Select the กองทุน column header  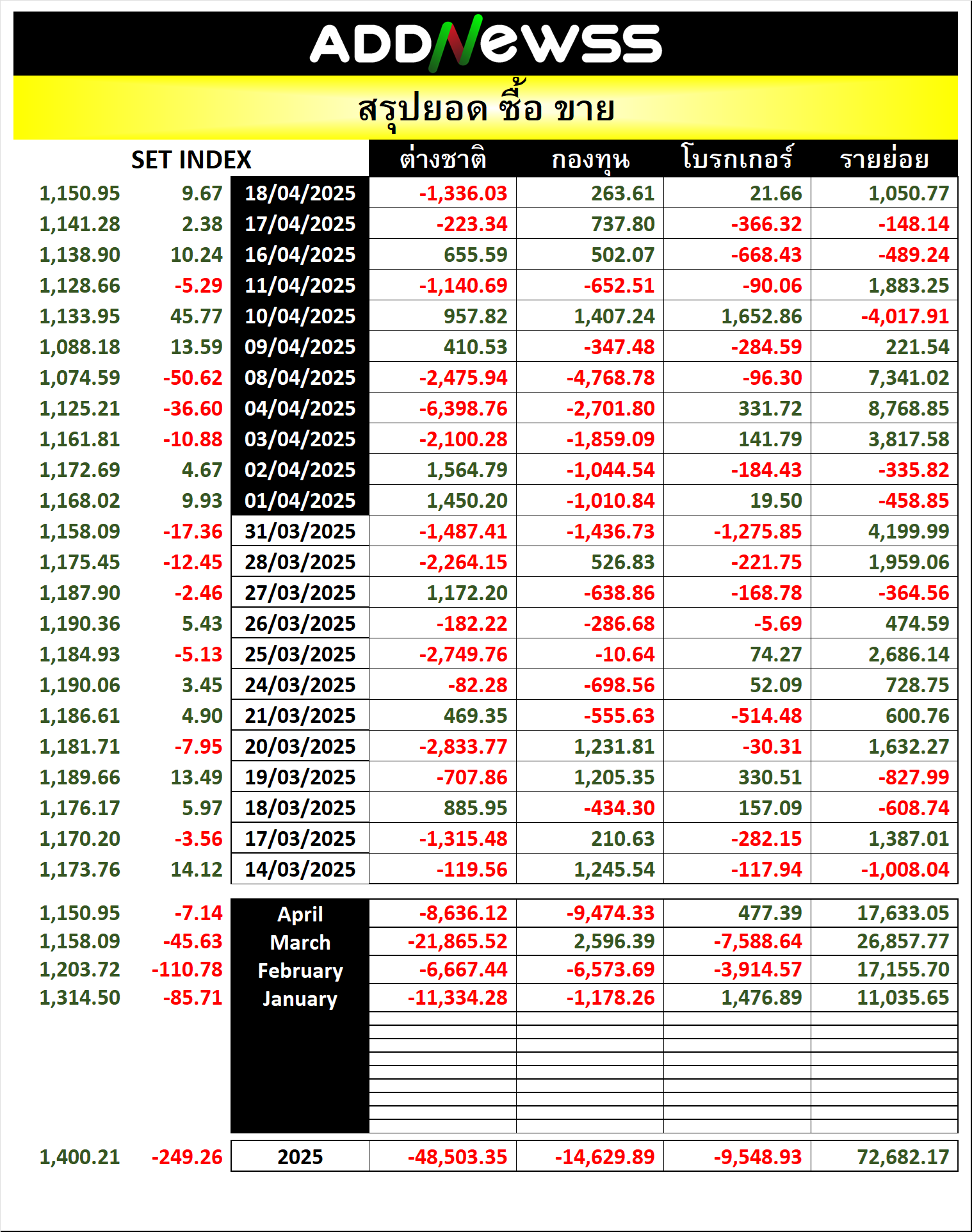point(590,159)
